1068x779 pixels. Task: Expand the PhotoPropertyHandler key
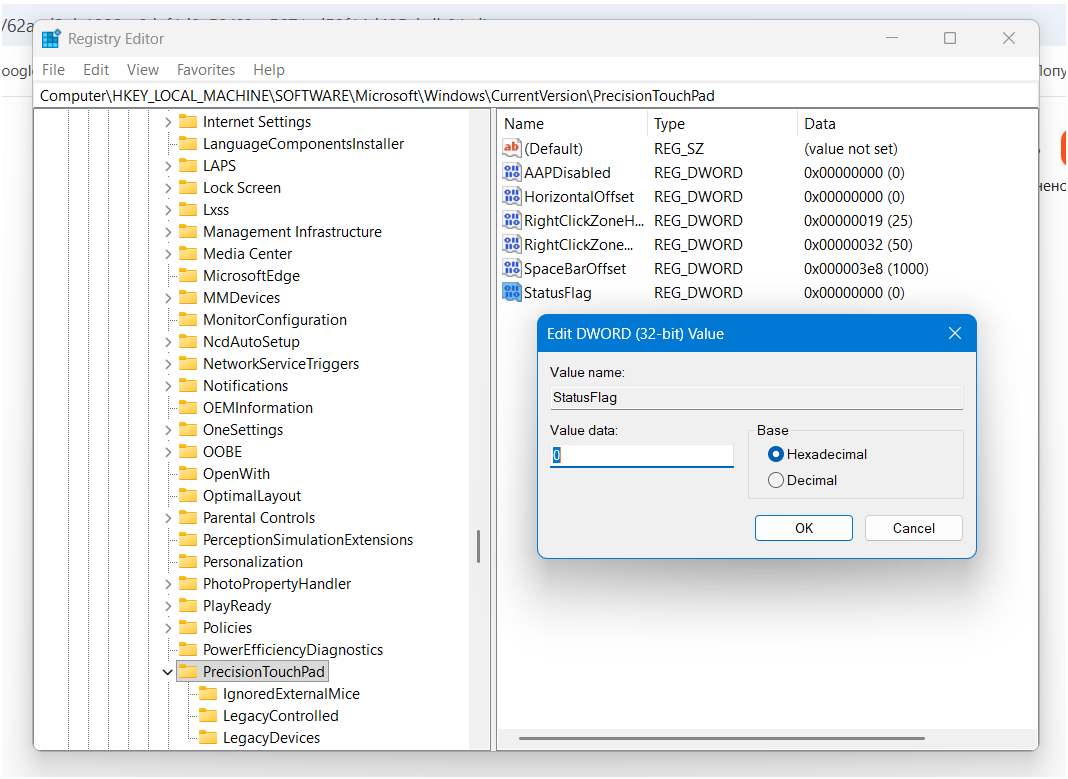click(168, 584)
